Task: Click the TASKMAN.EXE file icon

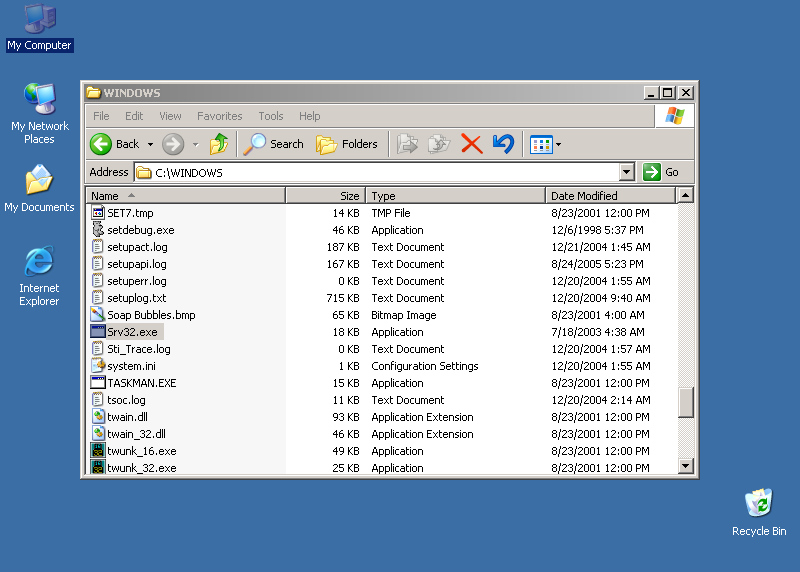Action: (97, 383)
